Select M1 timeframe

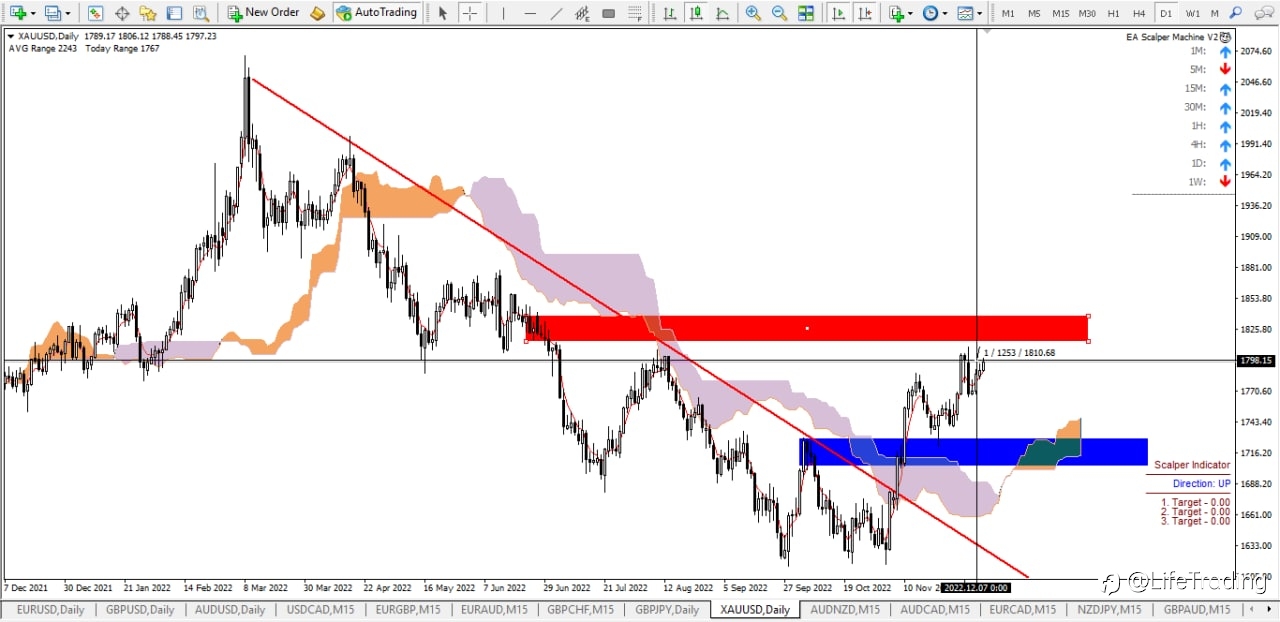[1008, 13]
